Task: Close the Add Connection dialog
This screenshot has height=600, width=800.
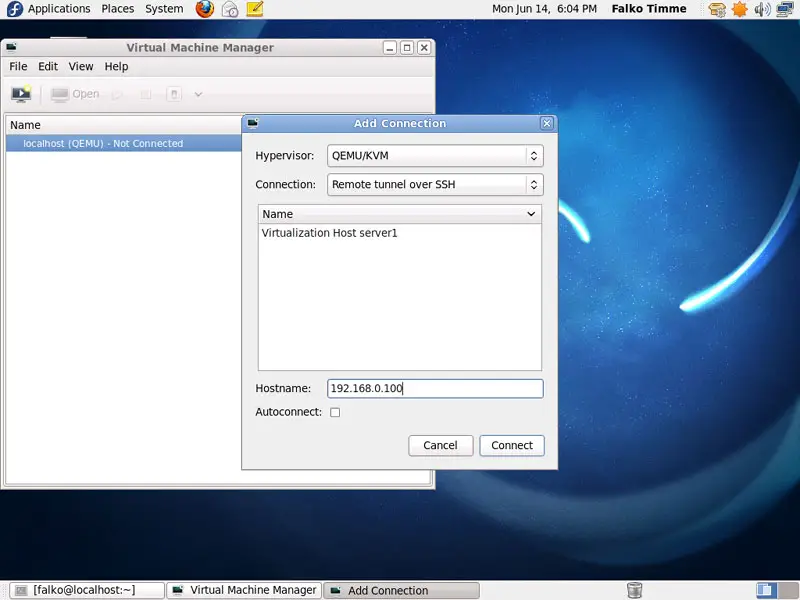Action: tap(546, 123)
